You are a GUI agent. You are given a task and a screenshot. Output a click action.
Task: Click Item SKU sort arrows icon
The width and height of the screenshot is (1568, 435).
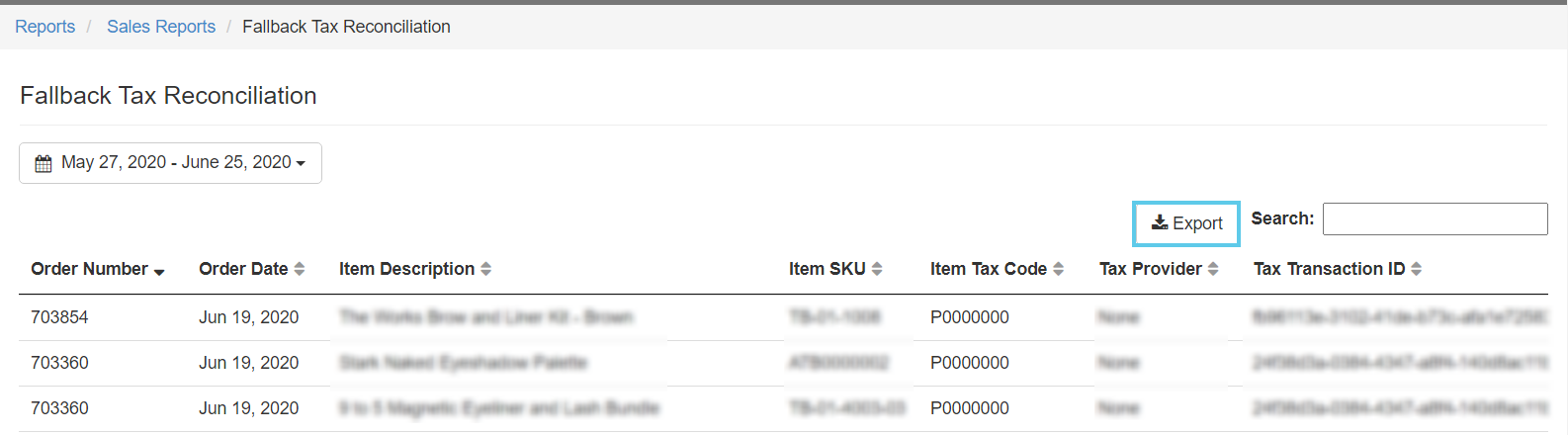tap(877, 269)
